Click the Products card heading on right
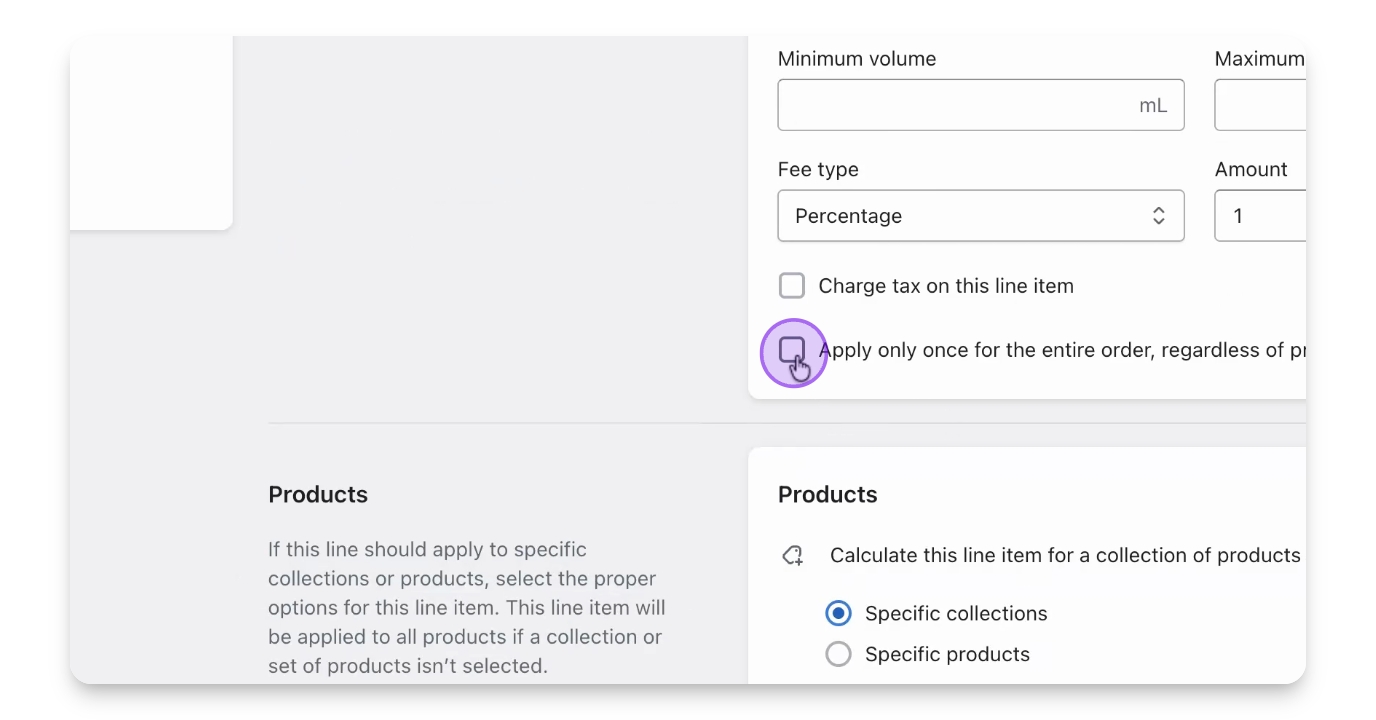1376x720 pixels. pos(827,494)
